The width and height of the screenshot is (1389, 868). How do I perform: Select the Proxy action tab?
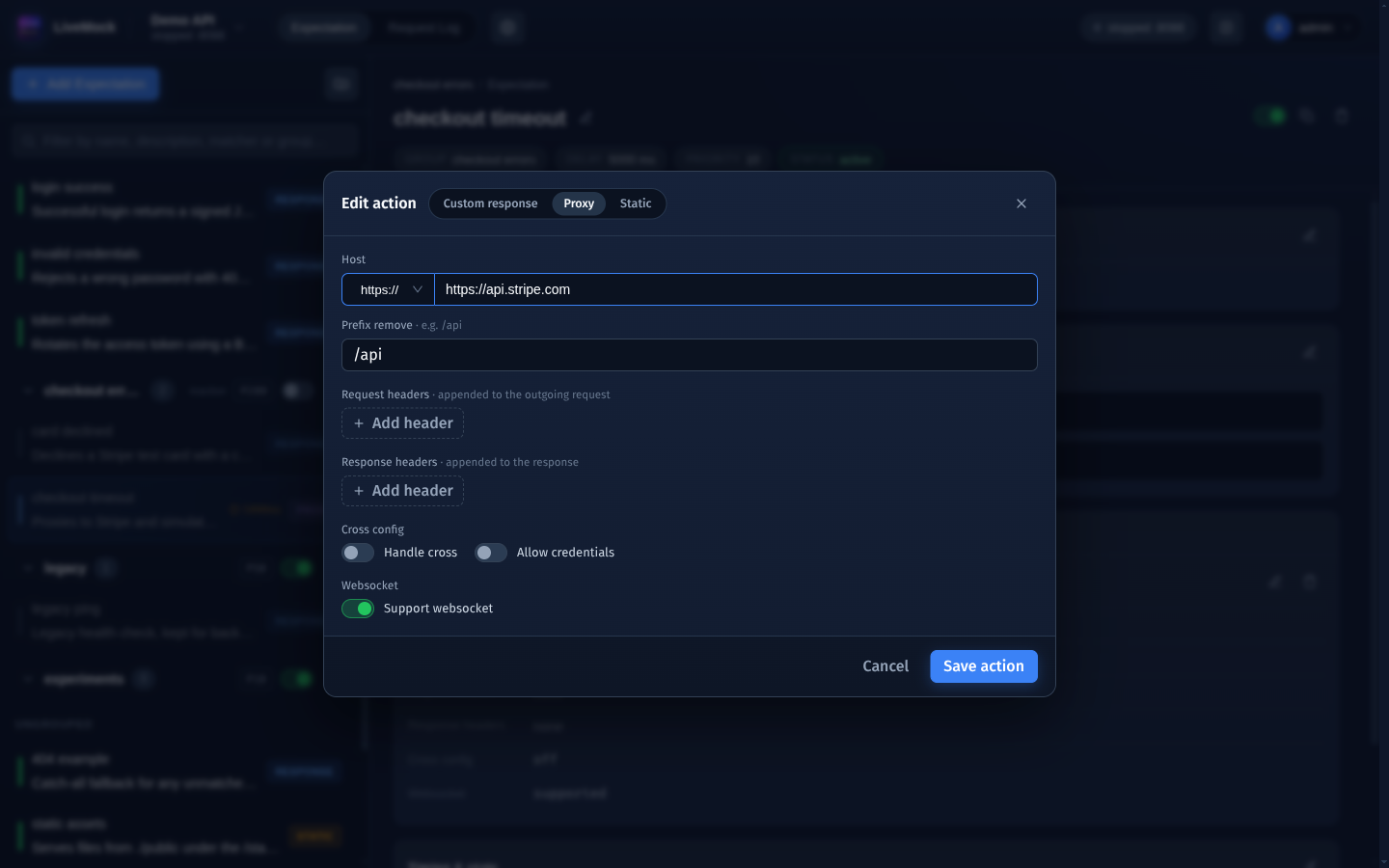(x=579, y=203)
